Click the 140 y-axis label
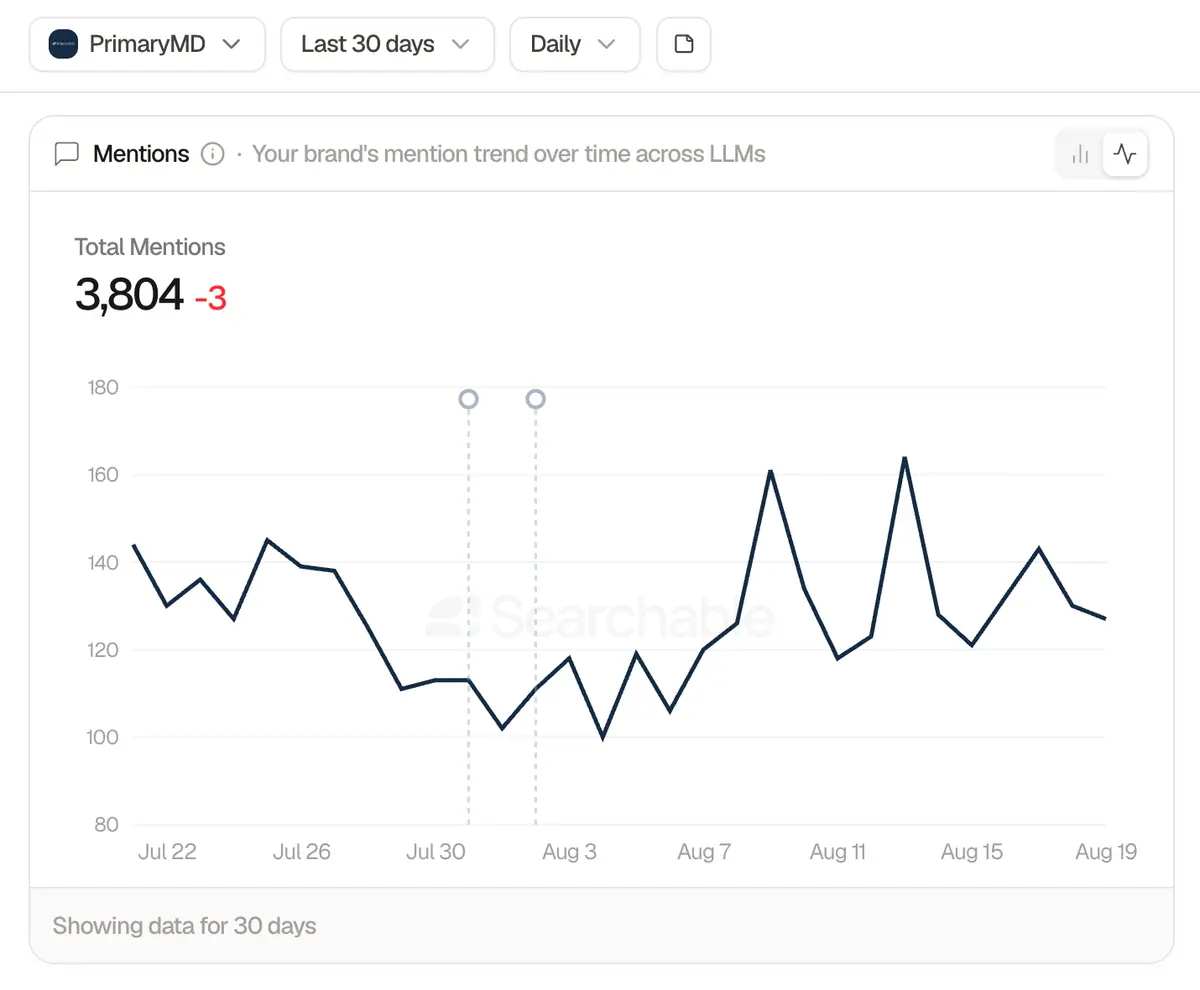Viewport: 1200px width, 990px height. [103, 562]
